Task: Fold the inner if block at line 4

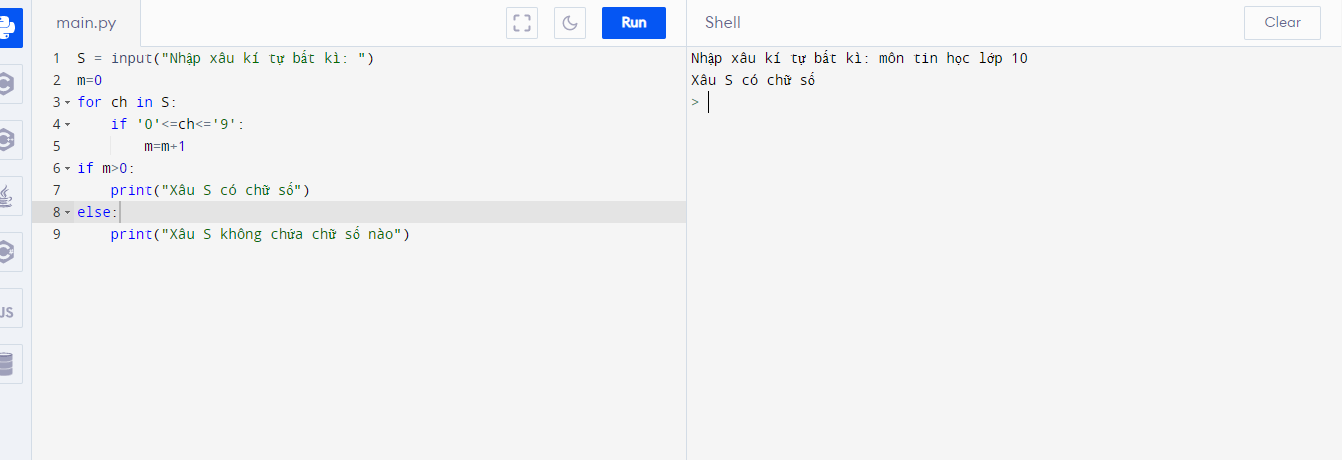Action: 67,125
